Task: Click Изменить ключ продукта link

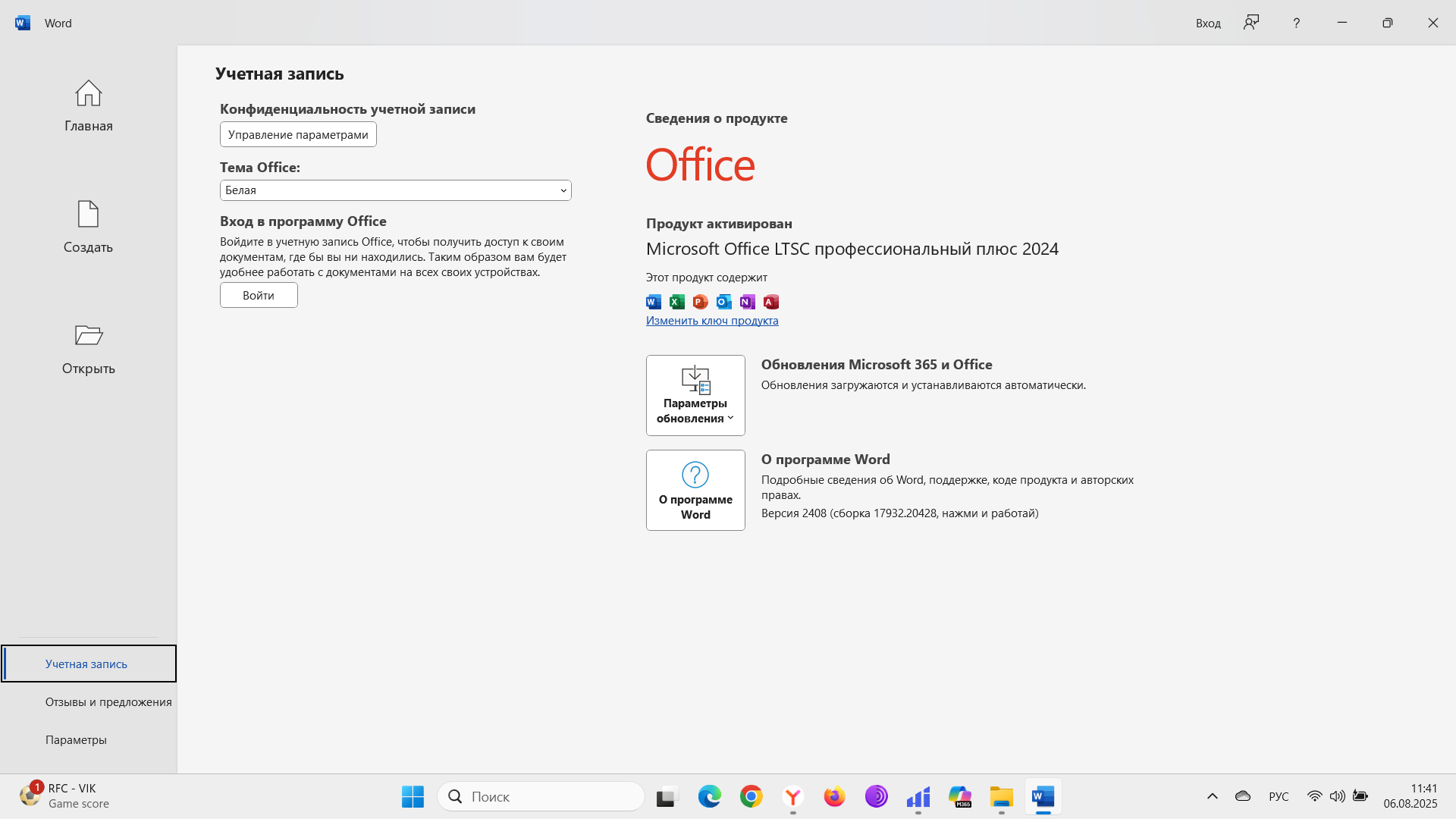Action: coord(712,321)
